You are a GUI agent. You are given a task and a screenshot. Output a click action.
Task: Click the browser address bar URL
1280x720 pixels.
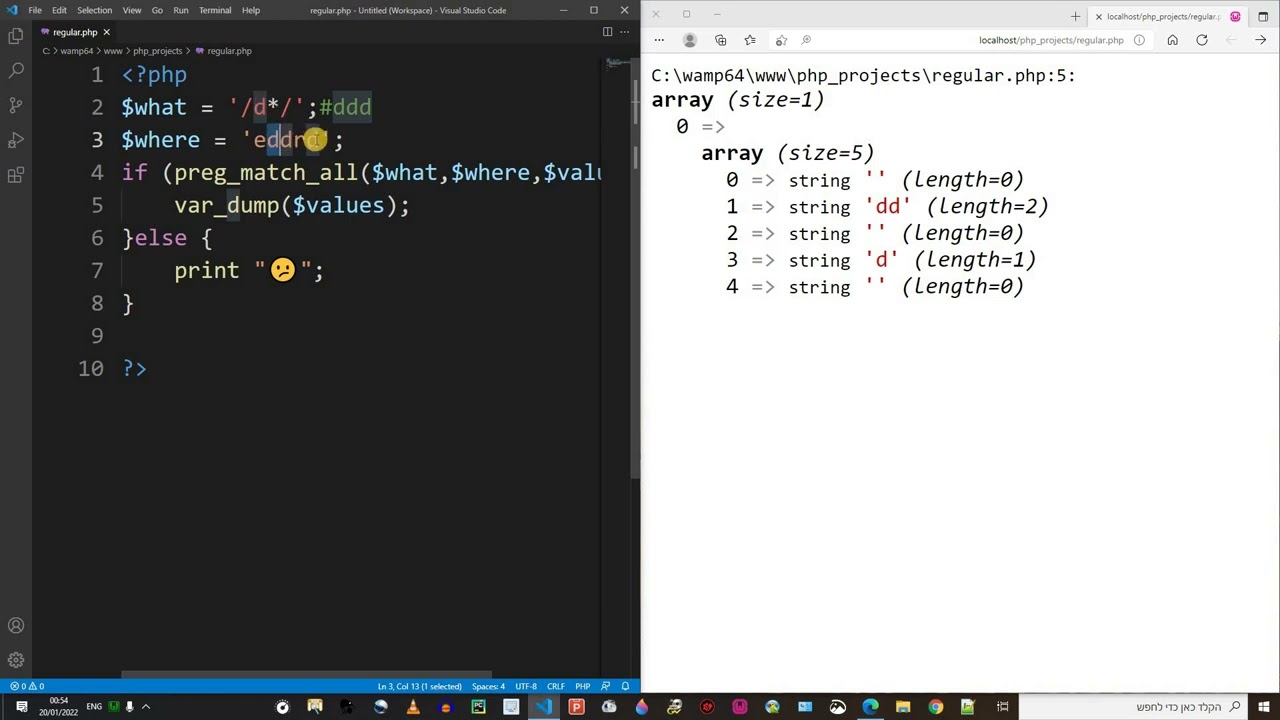(1051, 40)
